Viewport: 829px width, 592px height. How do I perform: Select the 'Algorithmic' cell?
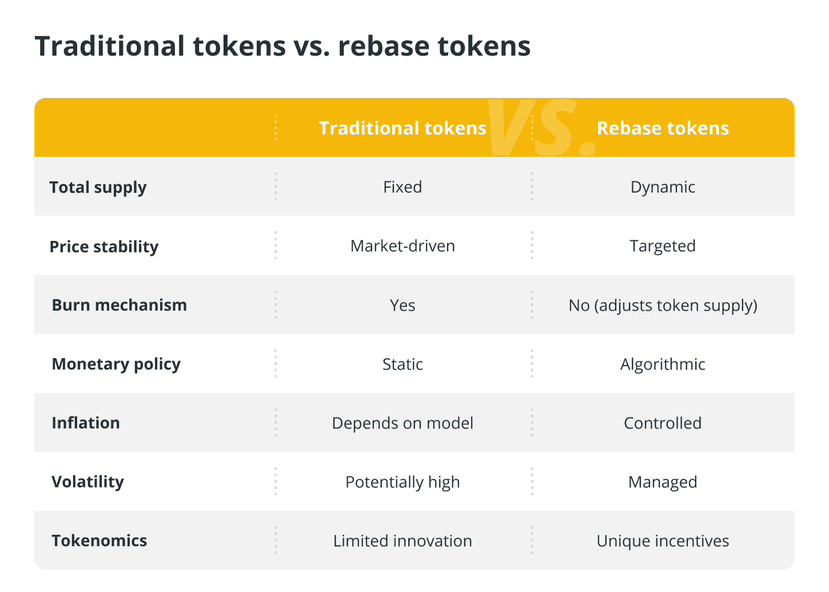(662, 364)
